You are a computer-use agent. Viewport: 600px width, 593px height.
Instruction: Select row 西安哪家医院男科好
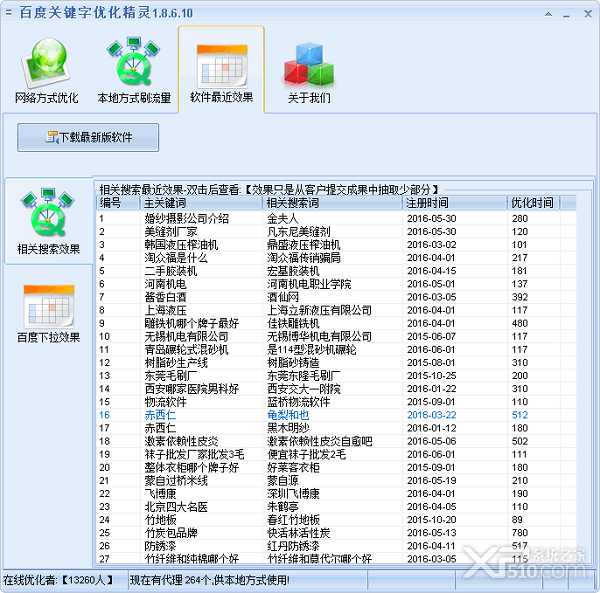(x=336, y=389)
